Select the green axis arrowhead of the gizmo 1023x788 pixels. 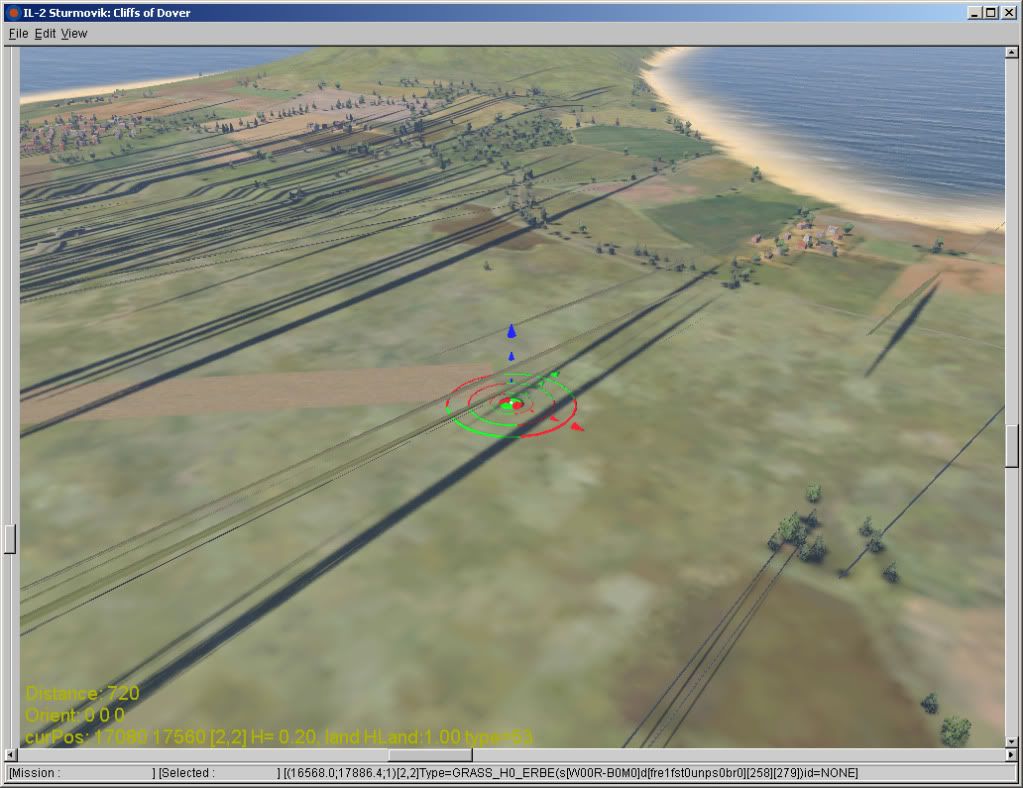coord(555,374)
